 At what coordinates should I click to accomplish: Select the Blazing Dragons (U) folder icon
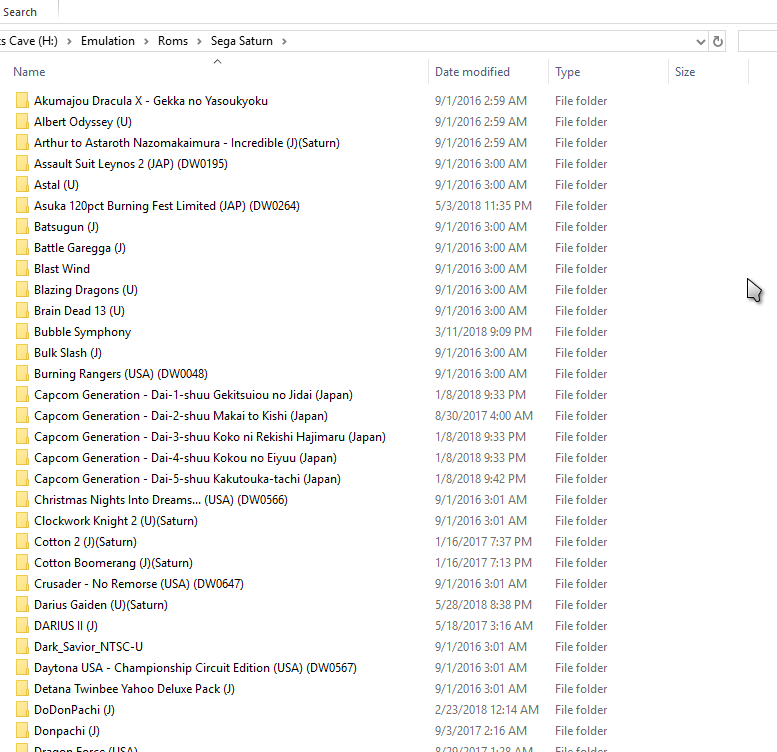pyautogui.click(x=22, y=290)
